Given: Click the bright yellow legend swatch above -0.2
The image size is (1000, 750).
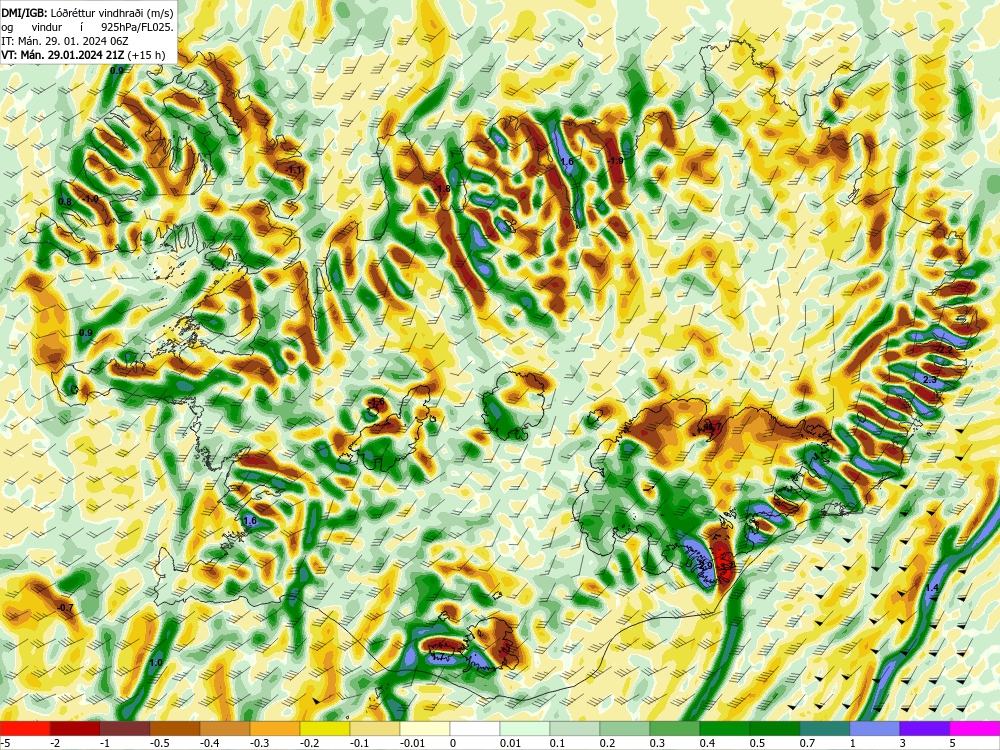Looking at the screenshot, I should (325, 728).
